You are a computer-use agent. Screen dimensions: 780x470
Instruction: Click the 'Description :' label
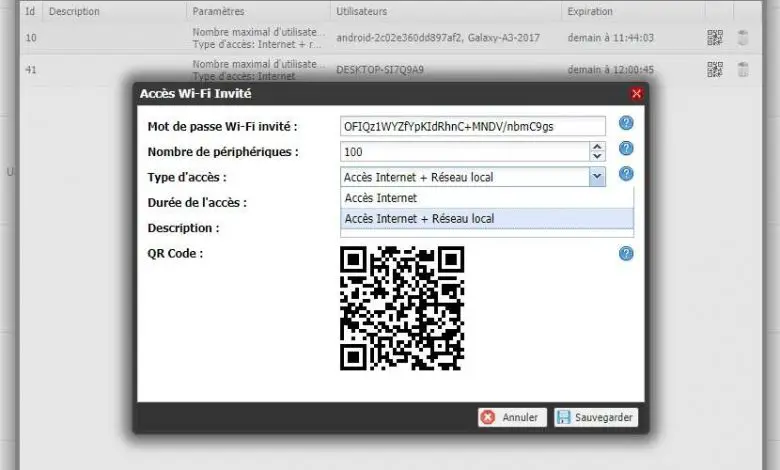point(183,228)
